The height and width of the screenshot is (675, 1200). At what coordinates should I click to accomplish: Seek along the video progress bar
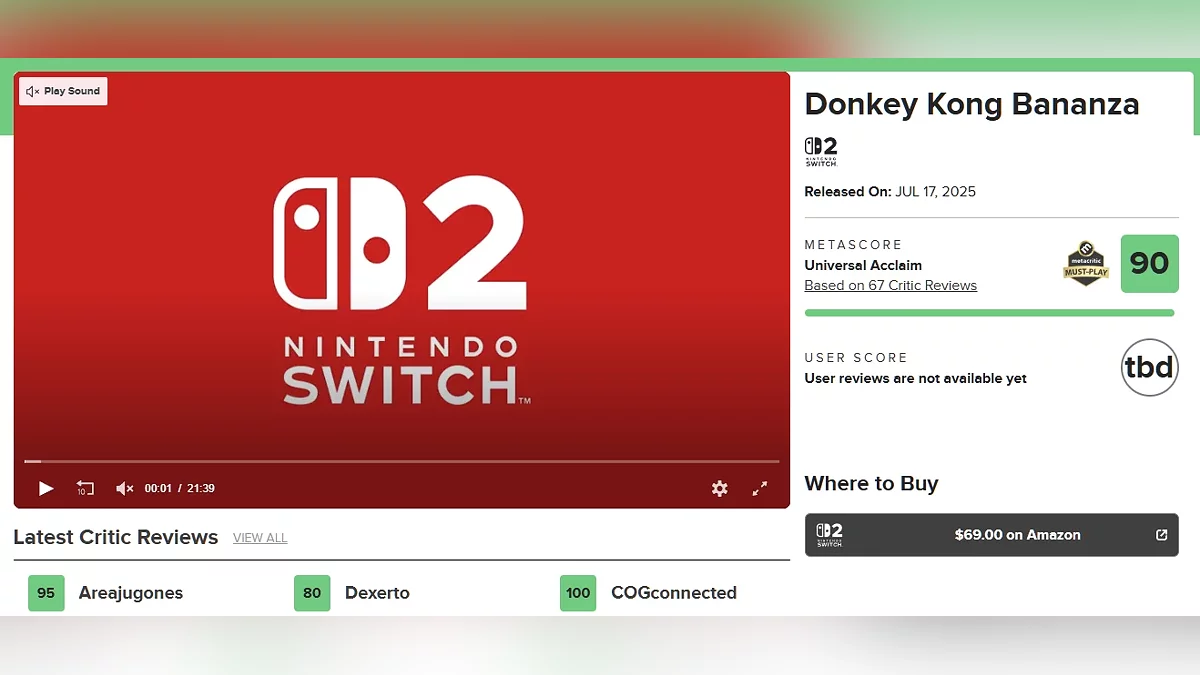[402, 461]
